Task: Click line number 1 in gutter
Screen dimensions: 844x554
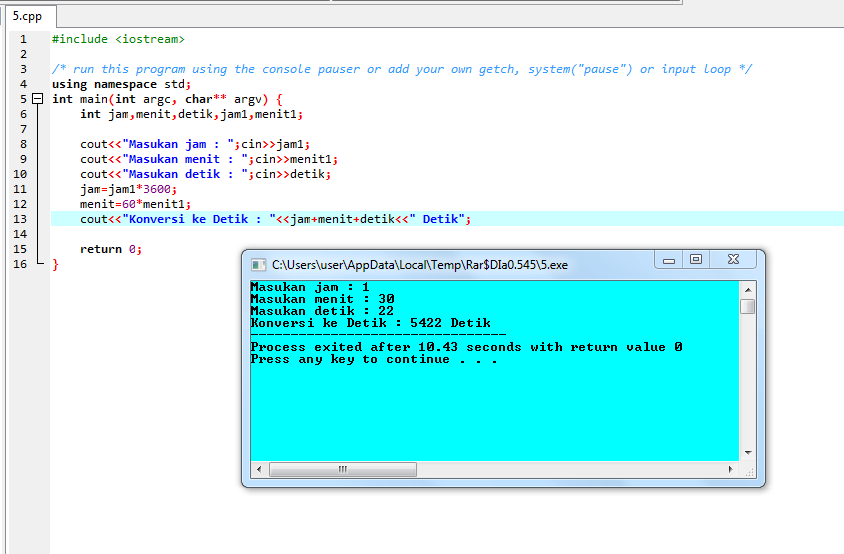Action: coord(23,39)
